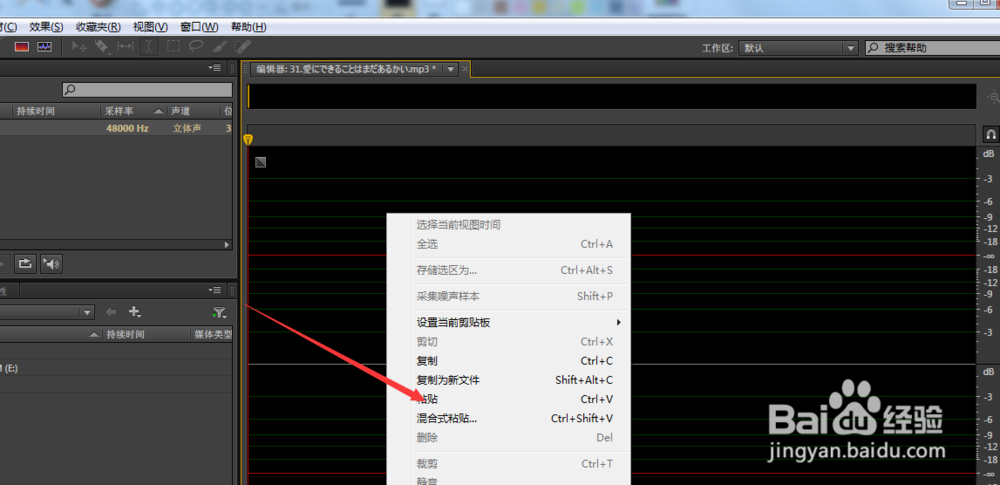1000x485 pixels.
Task: Select the Spot Healing Brush tool
Action: (x=242, y=47)
